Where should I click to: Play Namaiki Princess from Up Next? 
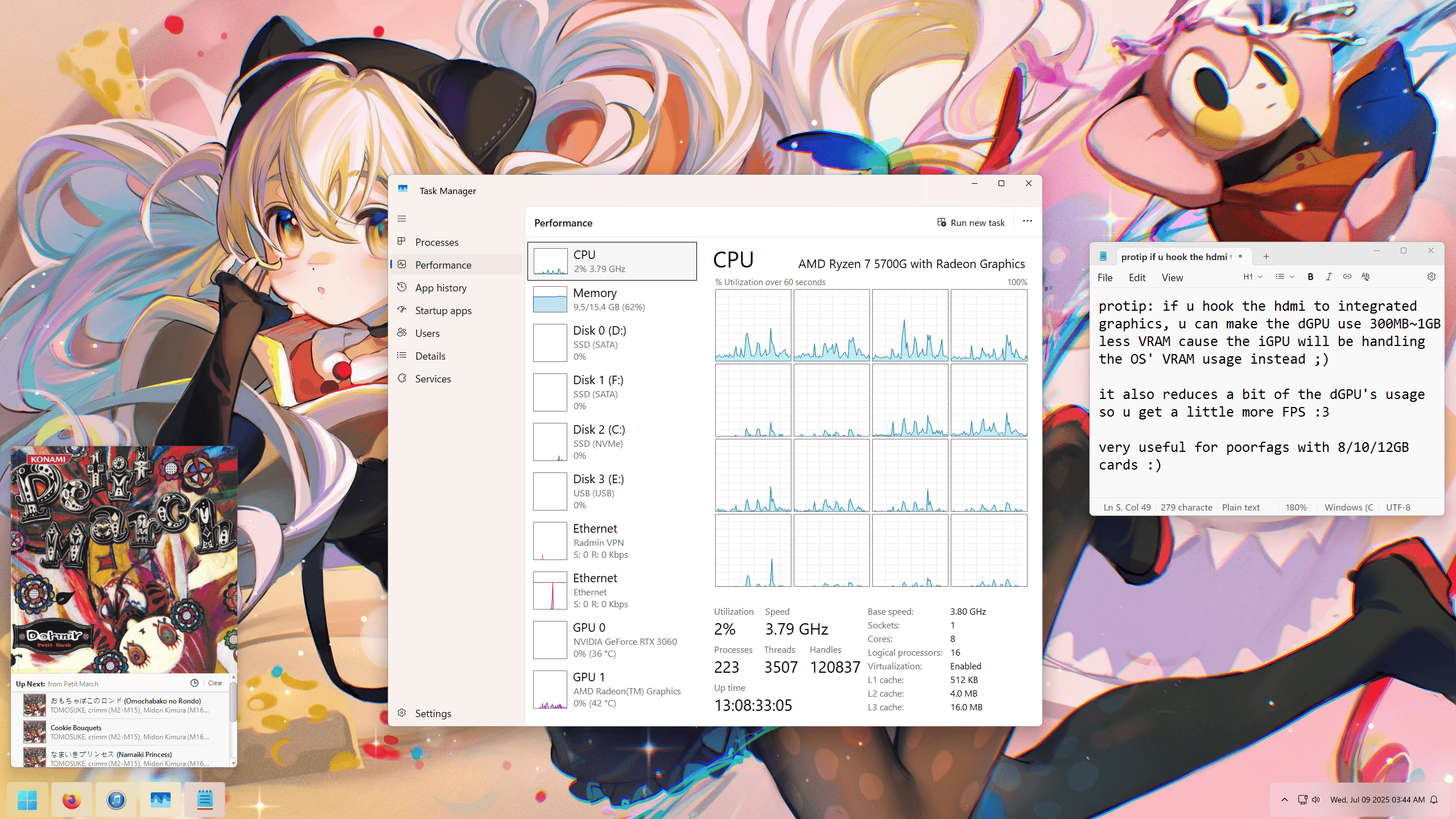click(x=121, y=757)
